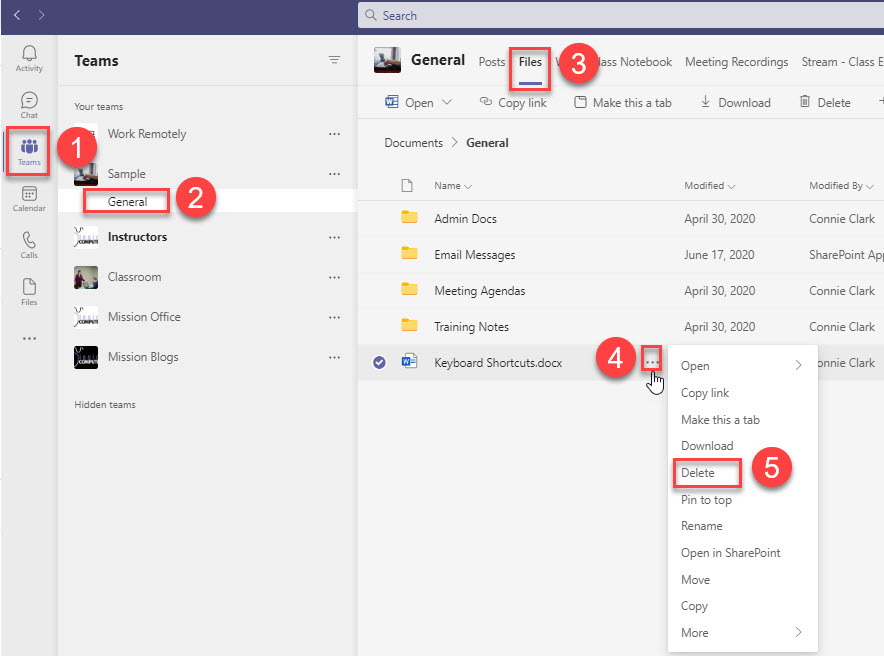
Task: Expand the Hidden teams section
Action: coord(105,405)
